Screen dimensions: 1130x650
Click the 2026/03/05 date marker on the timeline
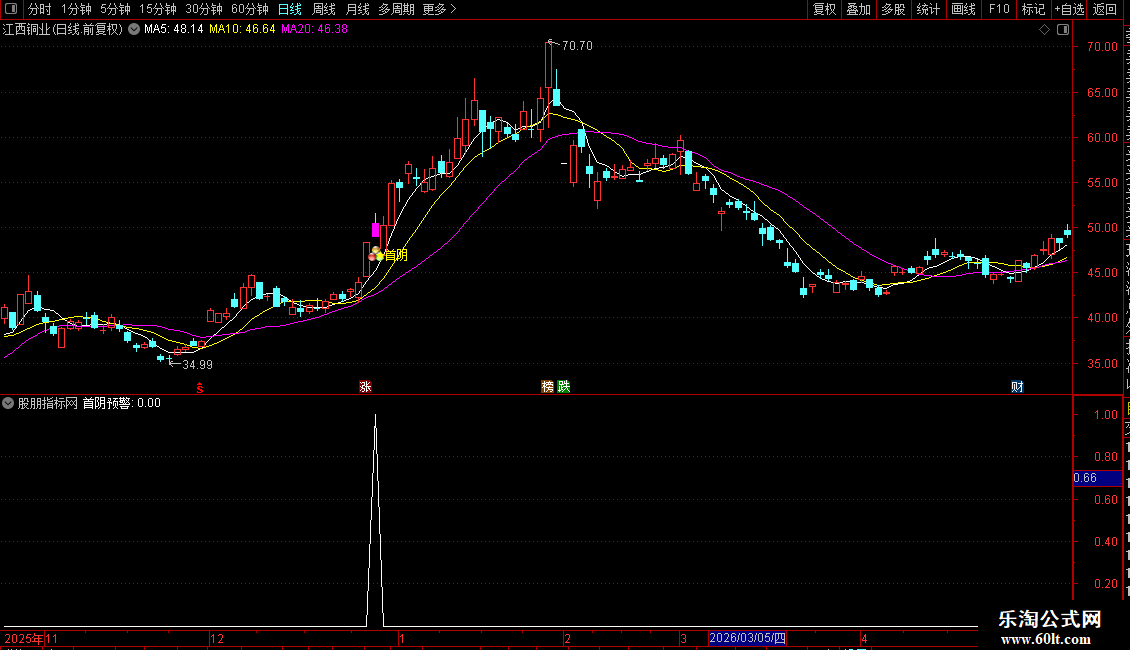pos(747,638)
